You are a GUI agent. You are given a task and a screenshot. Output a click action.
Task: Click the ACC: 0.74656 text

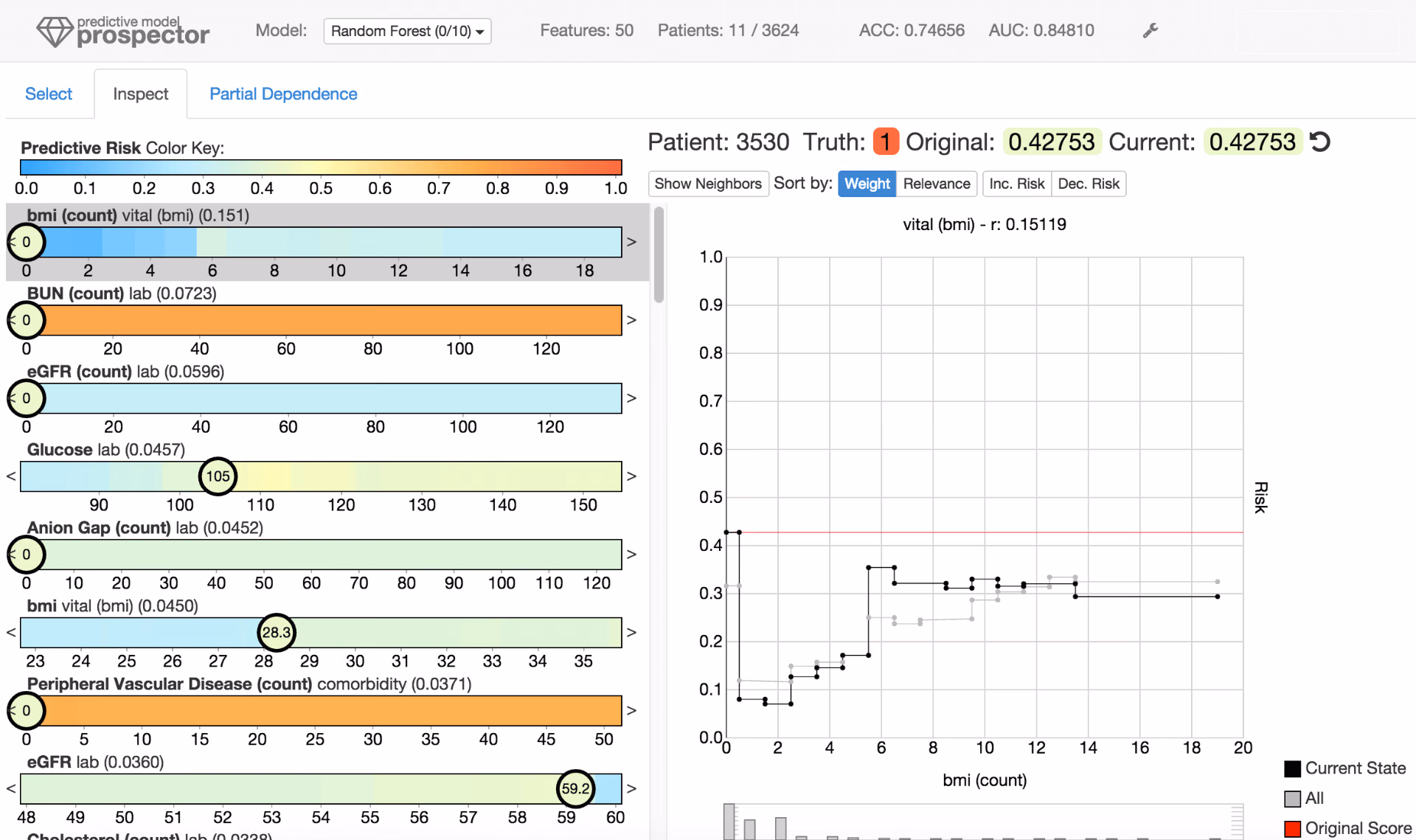[x=912, y=30]
